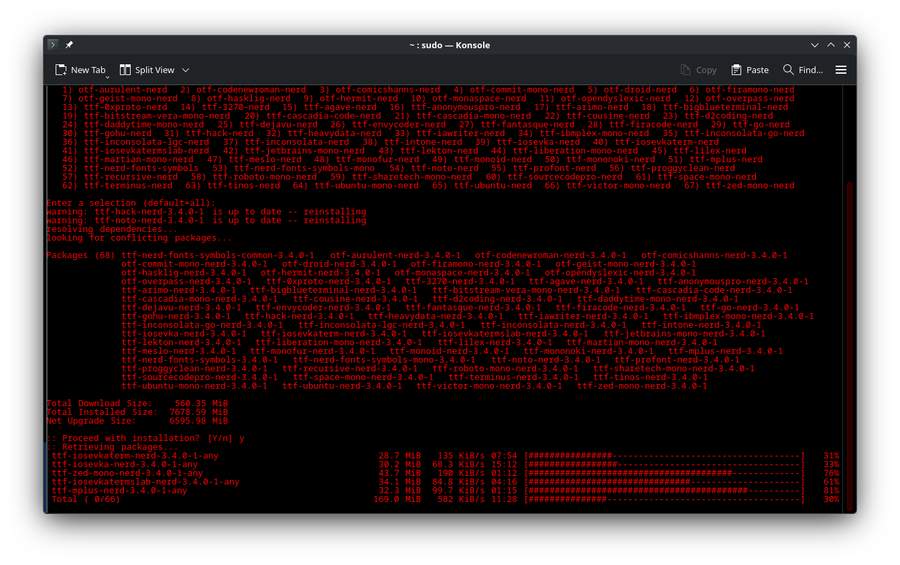Click the ttf-hack-nerd up to date warning

pyautogui.click(x=207, y=211)
